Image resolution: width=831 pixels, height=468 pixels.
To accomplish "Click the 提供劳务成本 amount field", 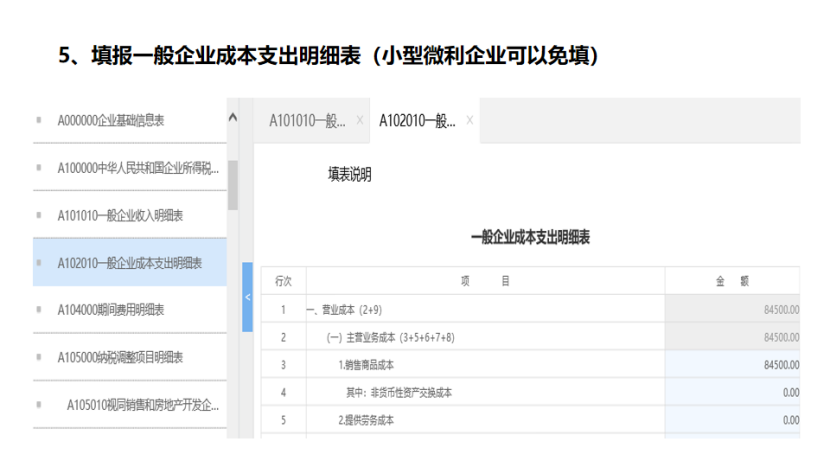I will (732, 420).
